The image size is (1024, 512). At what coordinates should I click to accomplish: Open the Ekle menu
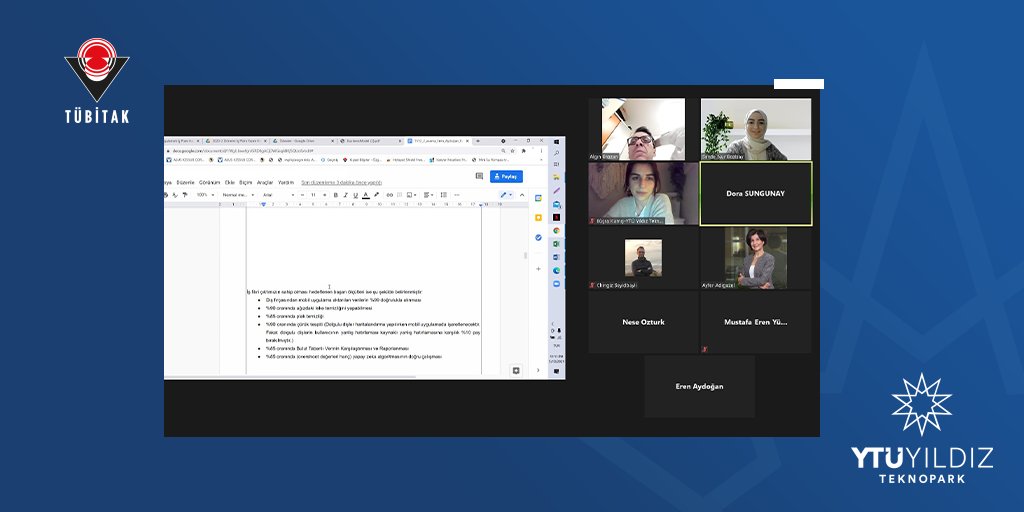coord(230,182)
